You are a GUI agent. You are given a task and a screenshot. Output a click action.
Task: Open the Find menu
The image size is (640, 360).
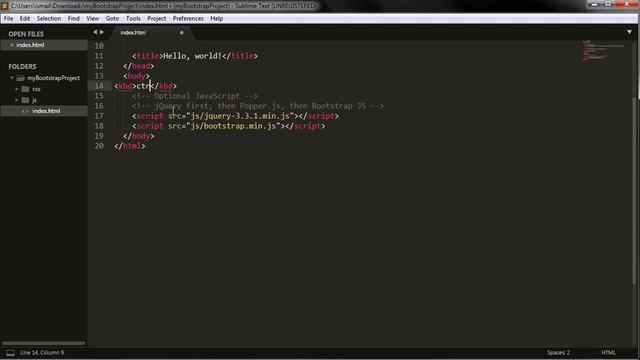[73, 18]
